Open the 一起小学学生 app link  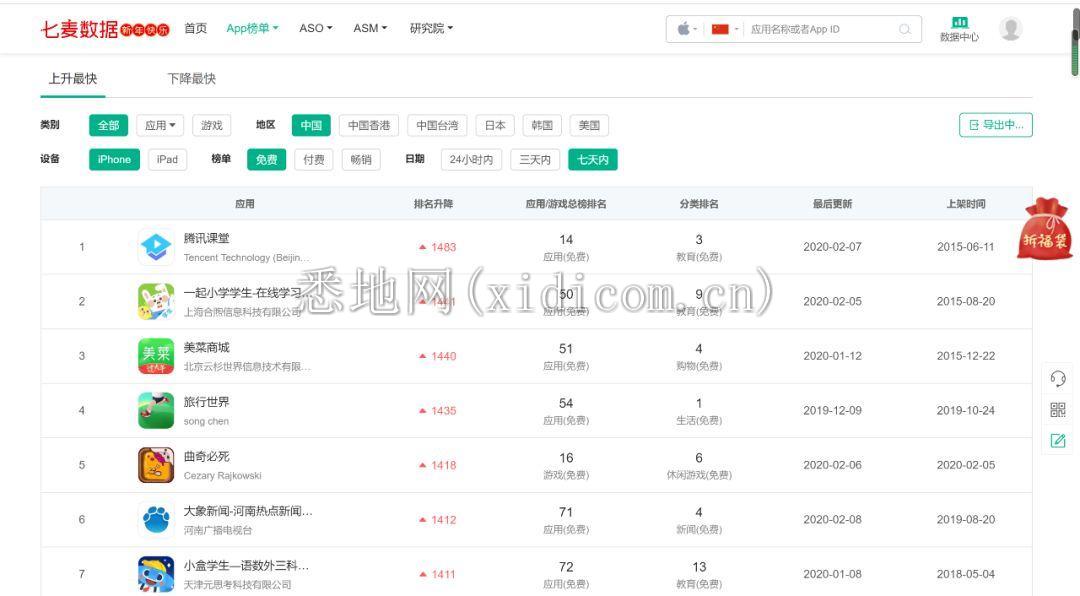point(247,293)
